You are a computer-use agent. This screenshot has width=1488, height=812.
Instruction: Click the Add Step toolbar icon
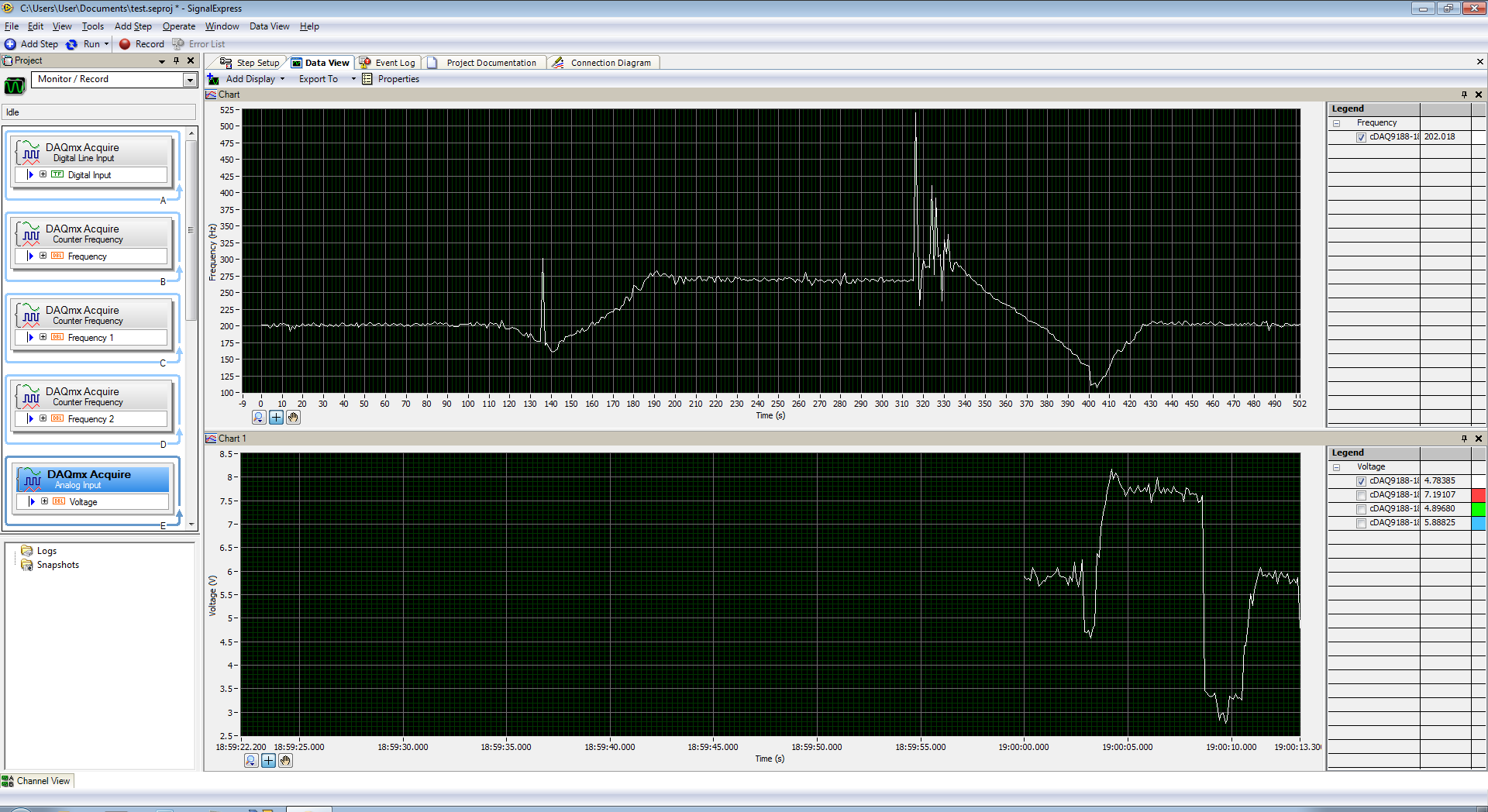coord(10,44)
